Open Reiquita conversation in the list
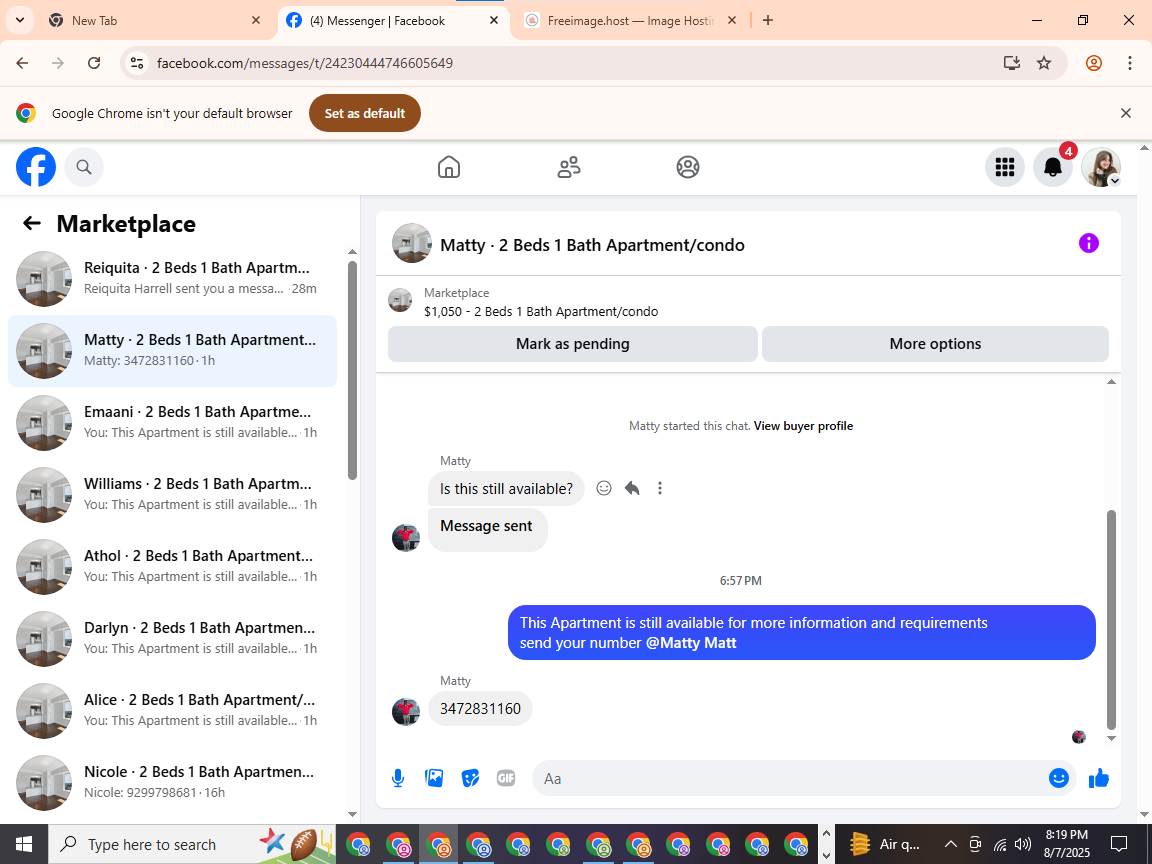Viewport: 1152px width, 864px height. click(173, 278)
